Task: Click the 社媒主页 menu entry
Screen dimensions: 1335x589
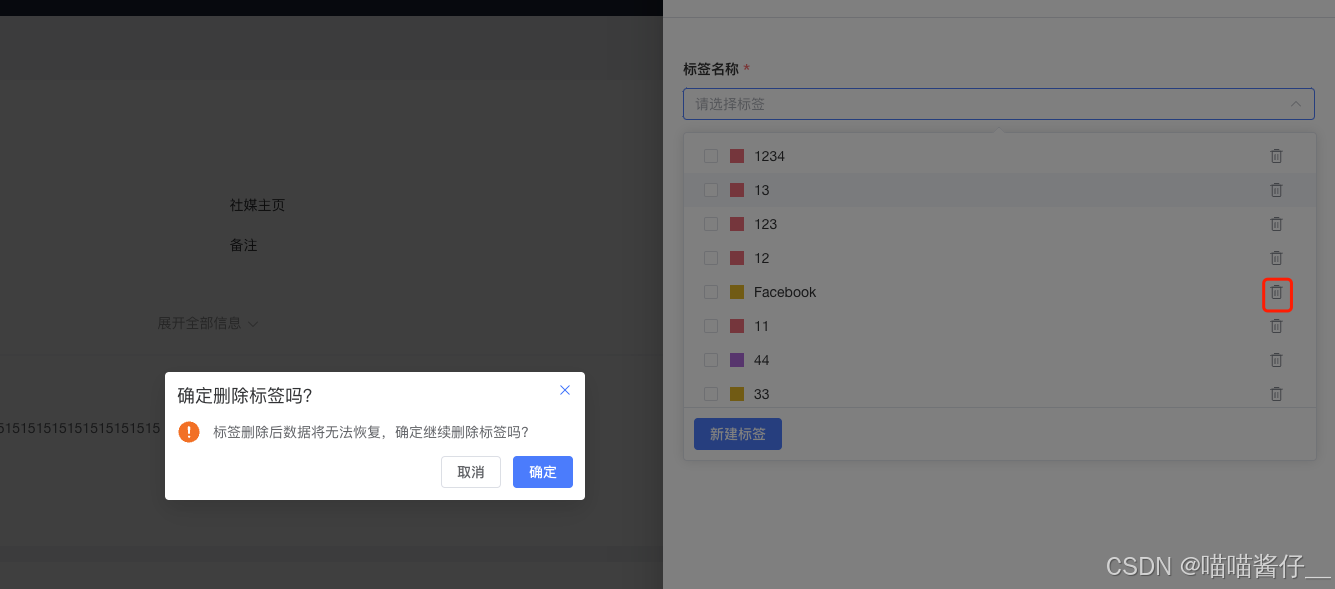Action: coord(258,205)
